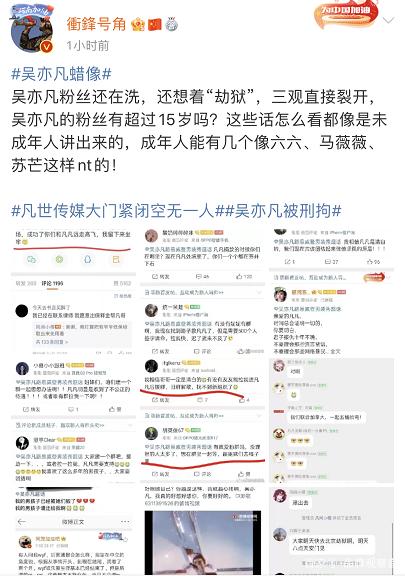Tap the 为中国加油 banner sticker

tap(345, 14)
